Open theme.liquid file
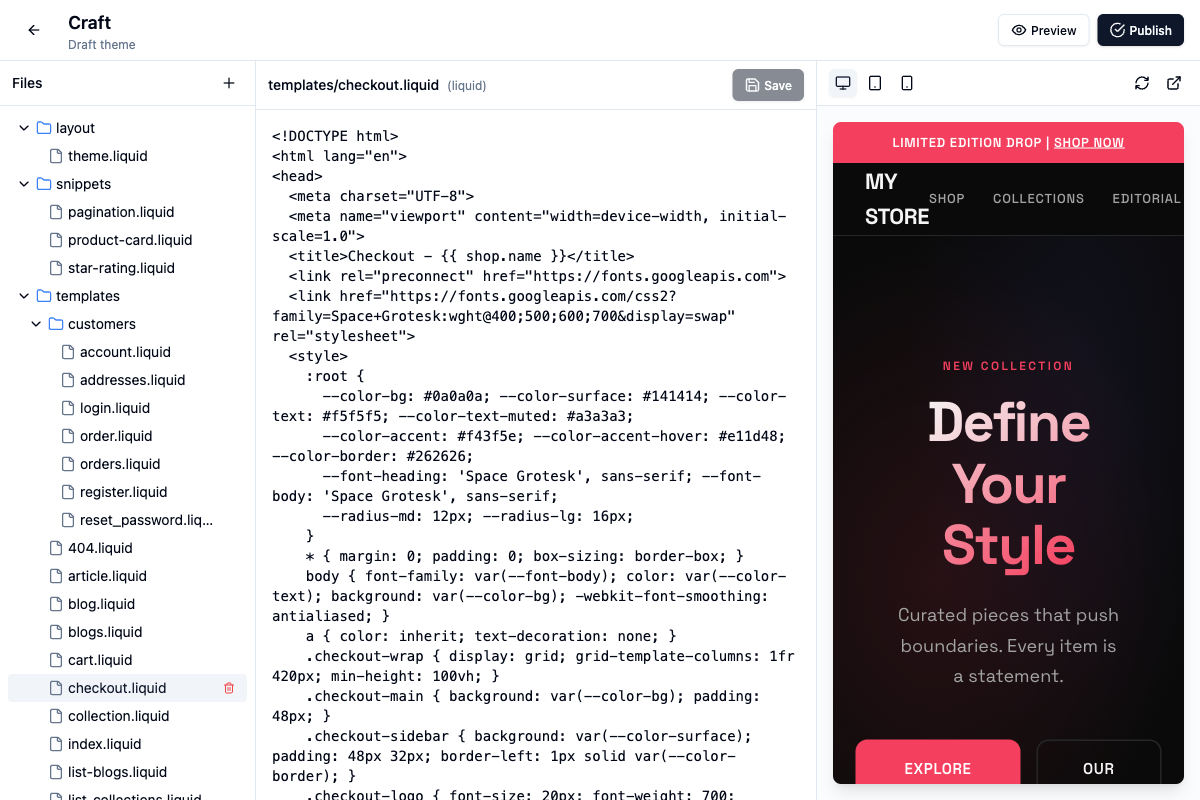This screenshot has height=800, width=1200. tap(107, 156)
